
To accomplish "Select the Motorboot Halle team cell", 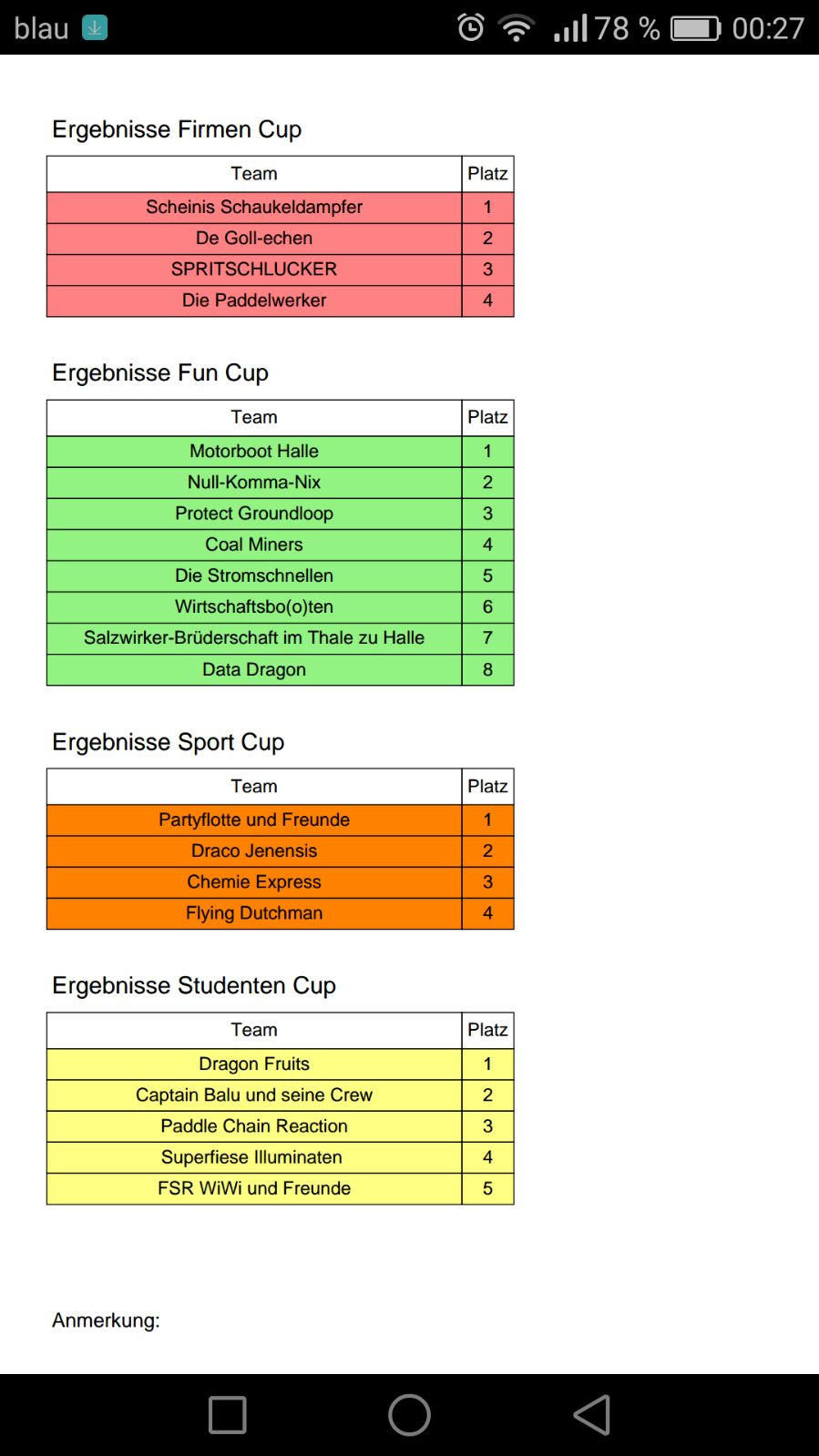I will [254, 452].
